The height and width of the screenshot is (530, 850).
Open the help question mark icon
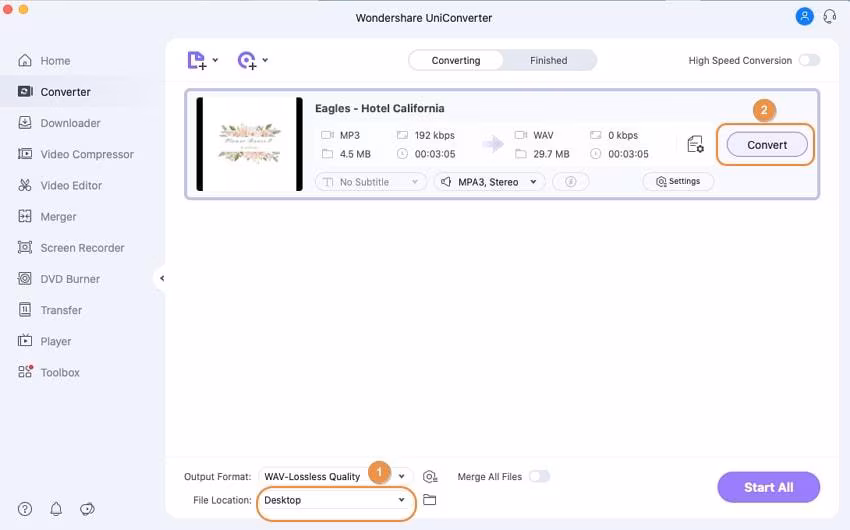[25, 509]
